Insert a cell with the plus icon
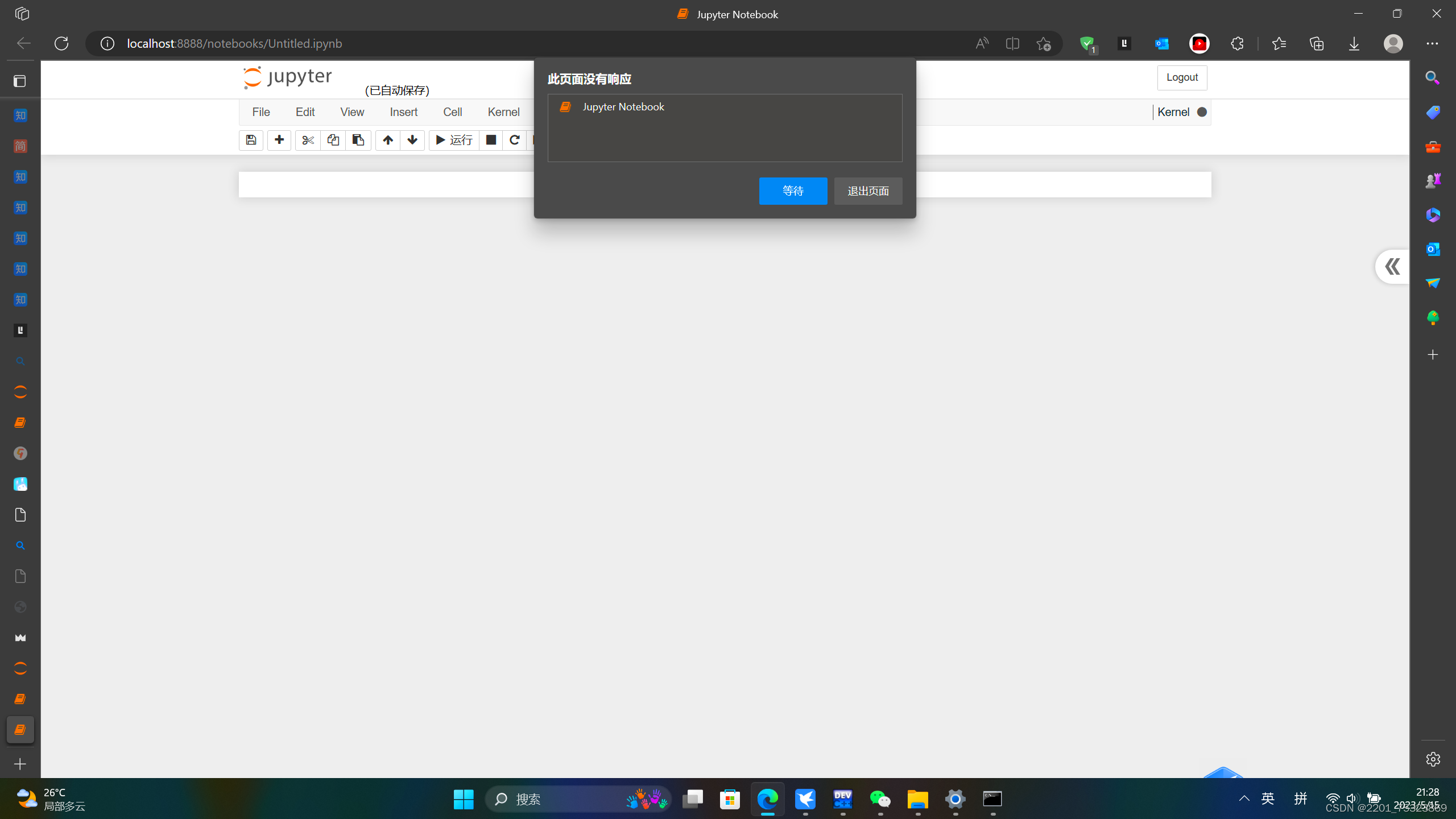This screenshot has width=1456, height=819. [x=279, y=140]
